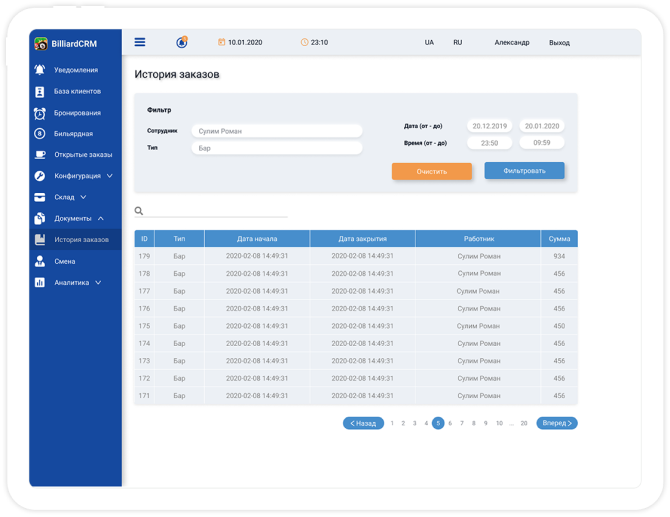The height and width of the screenshot is (517, 670).
Task: Click the hamburger menu icon
Action: (140, 42)
